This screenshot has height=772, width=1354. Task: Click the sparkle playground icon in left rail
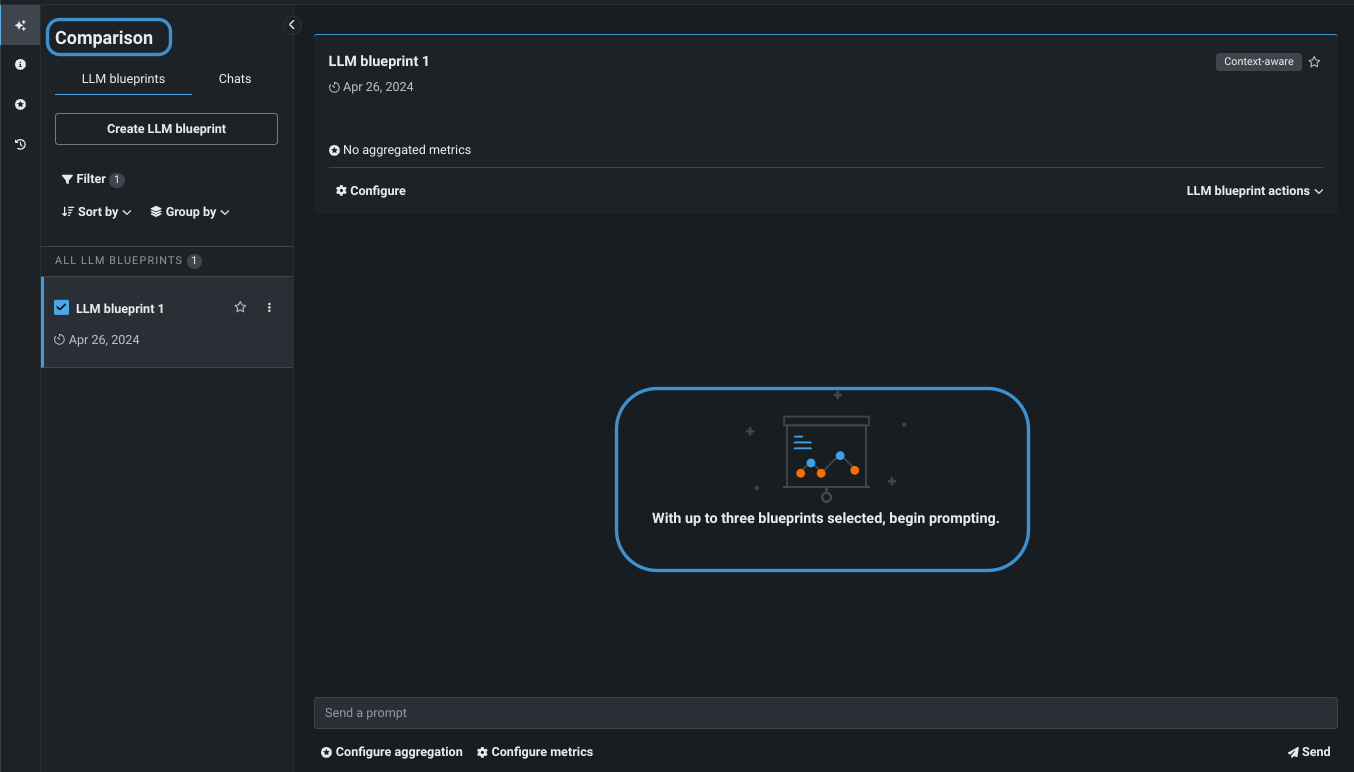20,26
